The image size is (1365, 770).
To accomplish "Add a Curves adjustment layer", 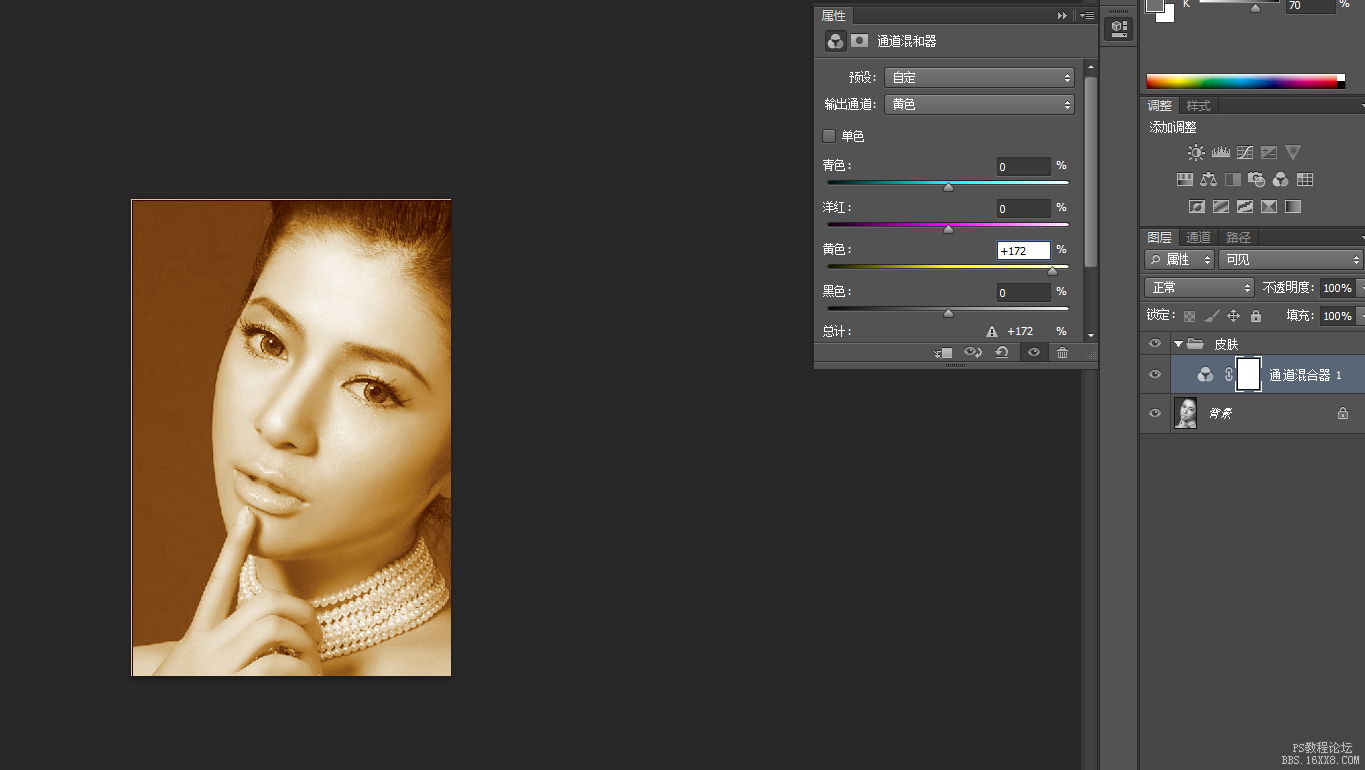I will [x=1245, y=153].
